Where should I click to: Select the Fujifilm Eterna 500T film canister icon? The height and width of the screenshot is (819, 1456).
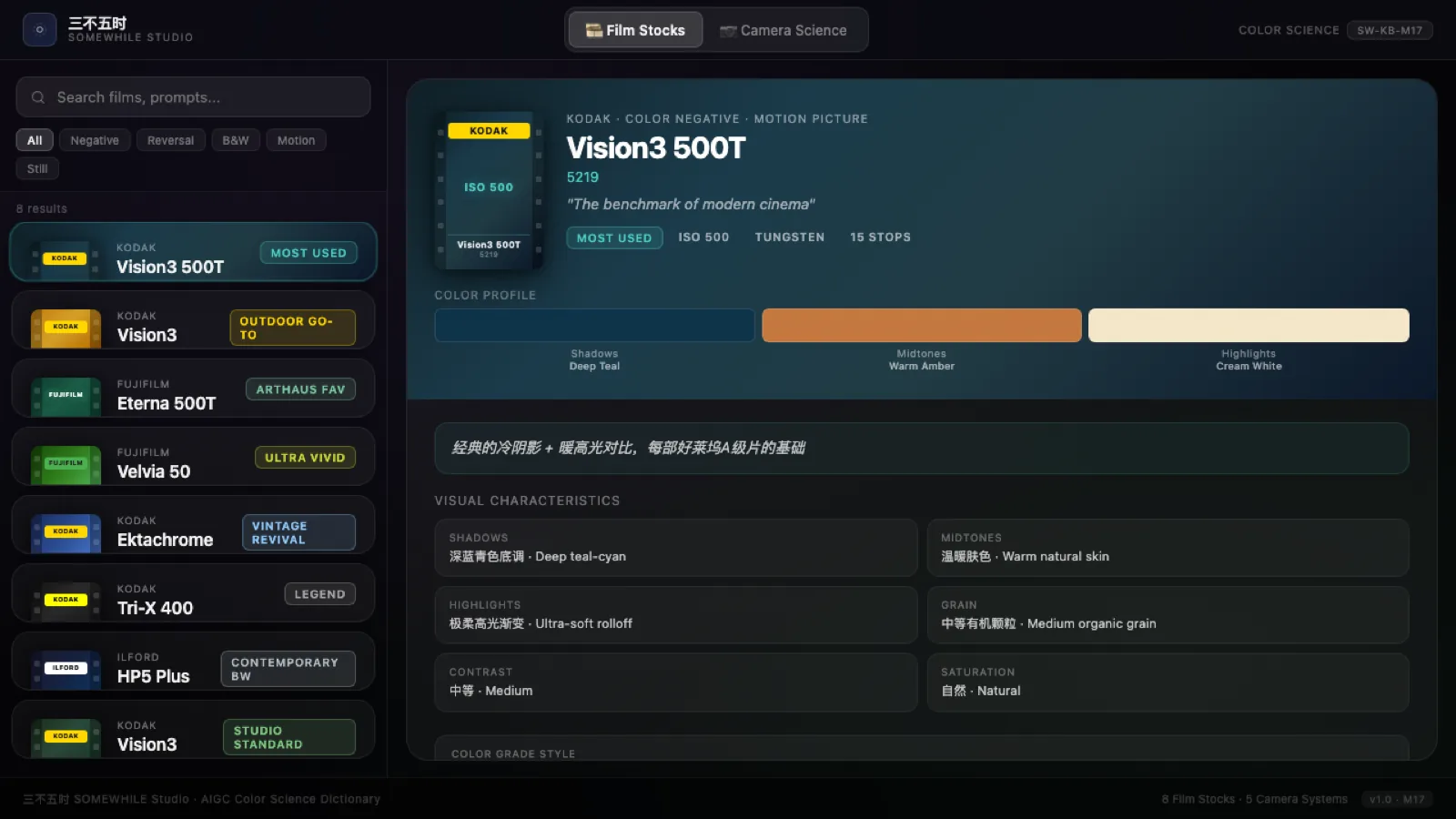(x=66, y=395)
